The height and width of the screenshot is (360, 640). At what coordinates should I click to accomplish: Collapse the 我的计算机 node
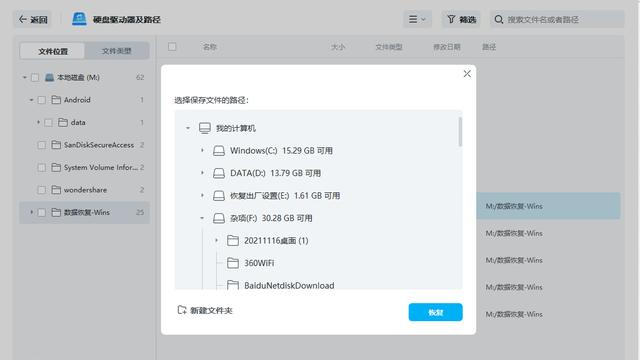tap(188, 128)
